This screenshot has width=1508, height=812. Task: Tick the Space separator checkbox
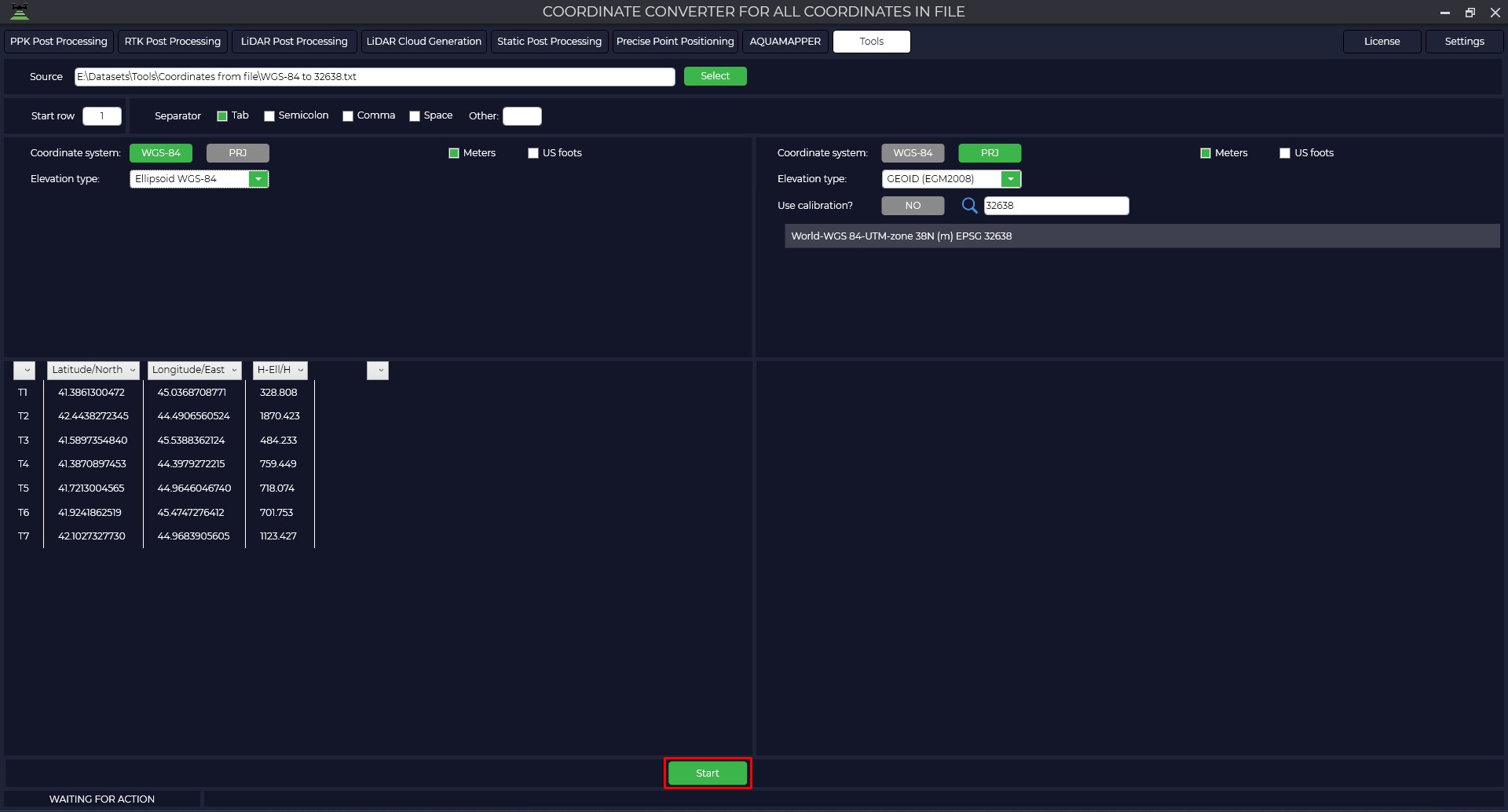pos(415,116)
